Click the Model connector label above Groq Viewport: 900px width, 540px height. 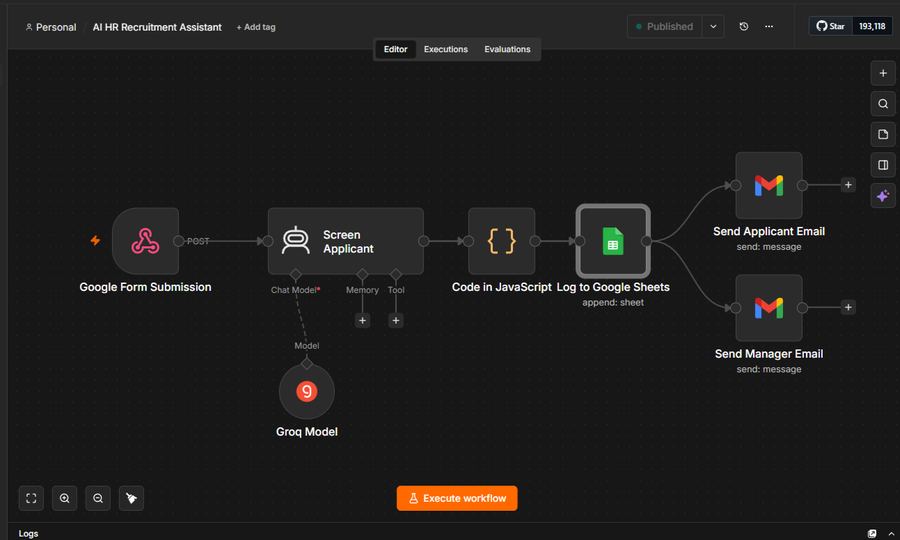click(307, 345)
